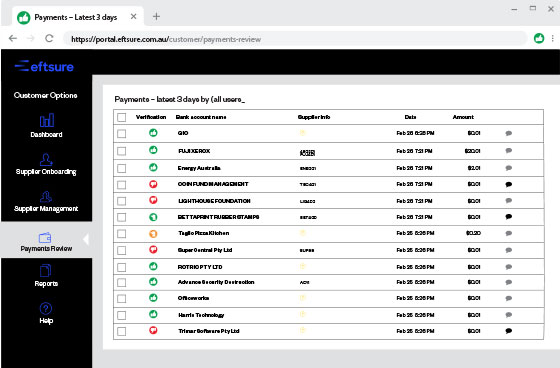This screenshot has width=560, height=368.
Task: Go back with browser back arrow
Action: tap(13, 38)
